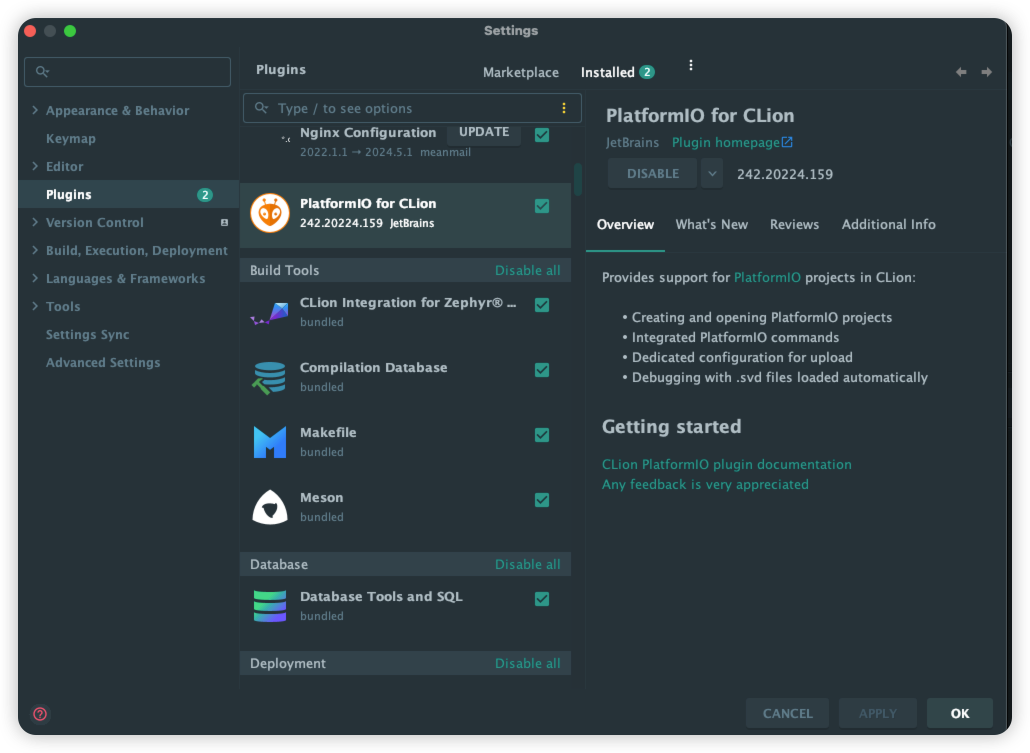Disable the Nginx Configuration plugin checkbox
1030x753 pixels.
pyautogui.click(x=542, y=135)
